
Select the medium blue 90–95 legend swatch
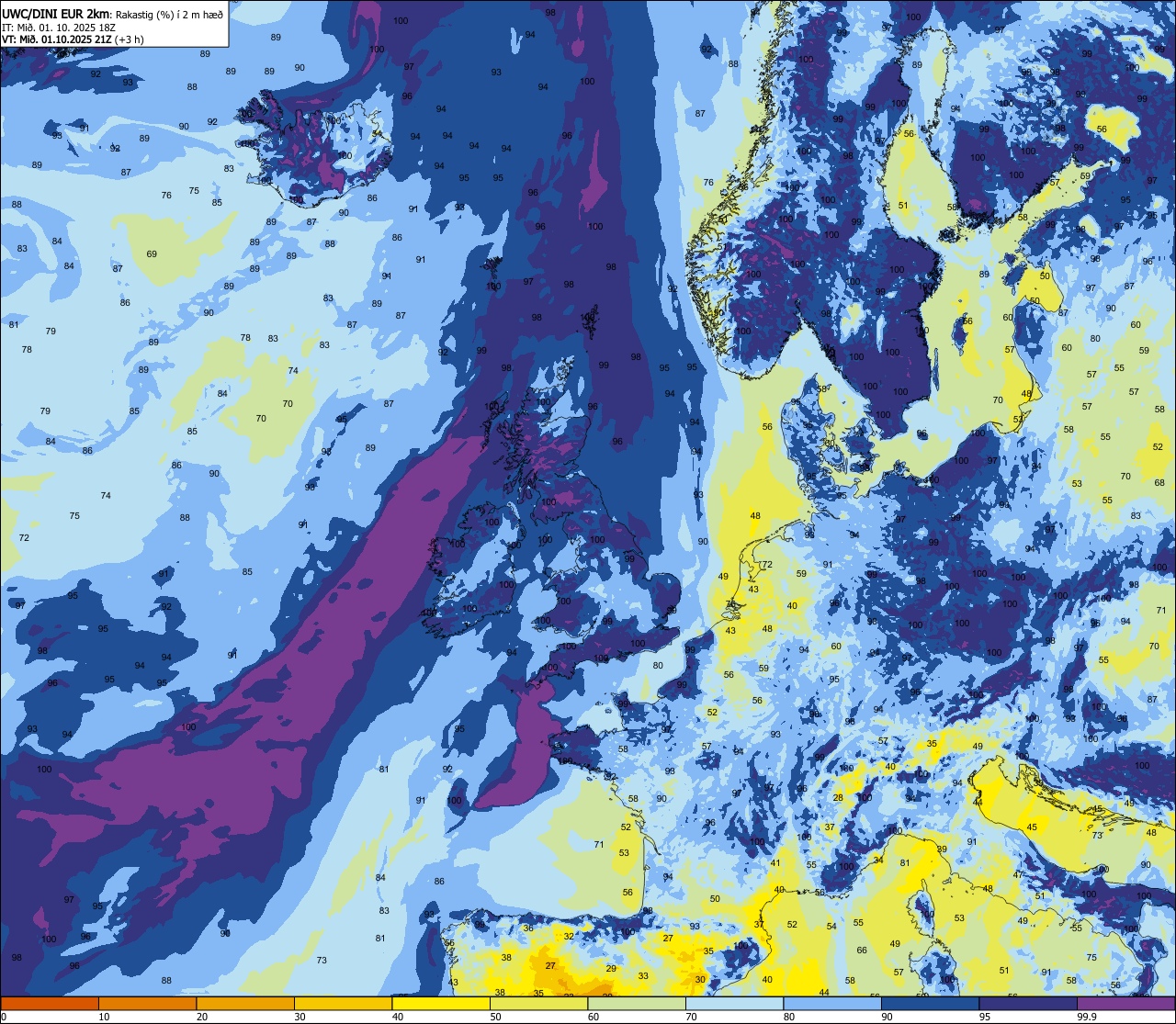tap(930, 1003)
